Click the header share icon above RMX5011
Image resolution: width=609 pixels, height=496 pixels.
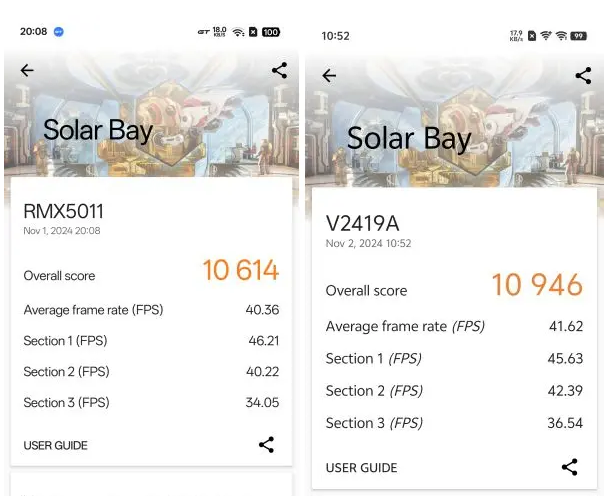[279, 70]
